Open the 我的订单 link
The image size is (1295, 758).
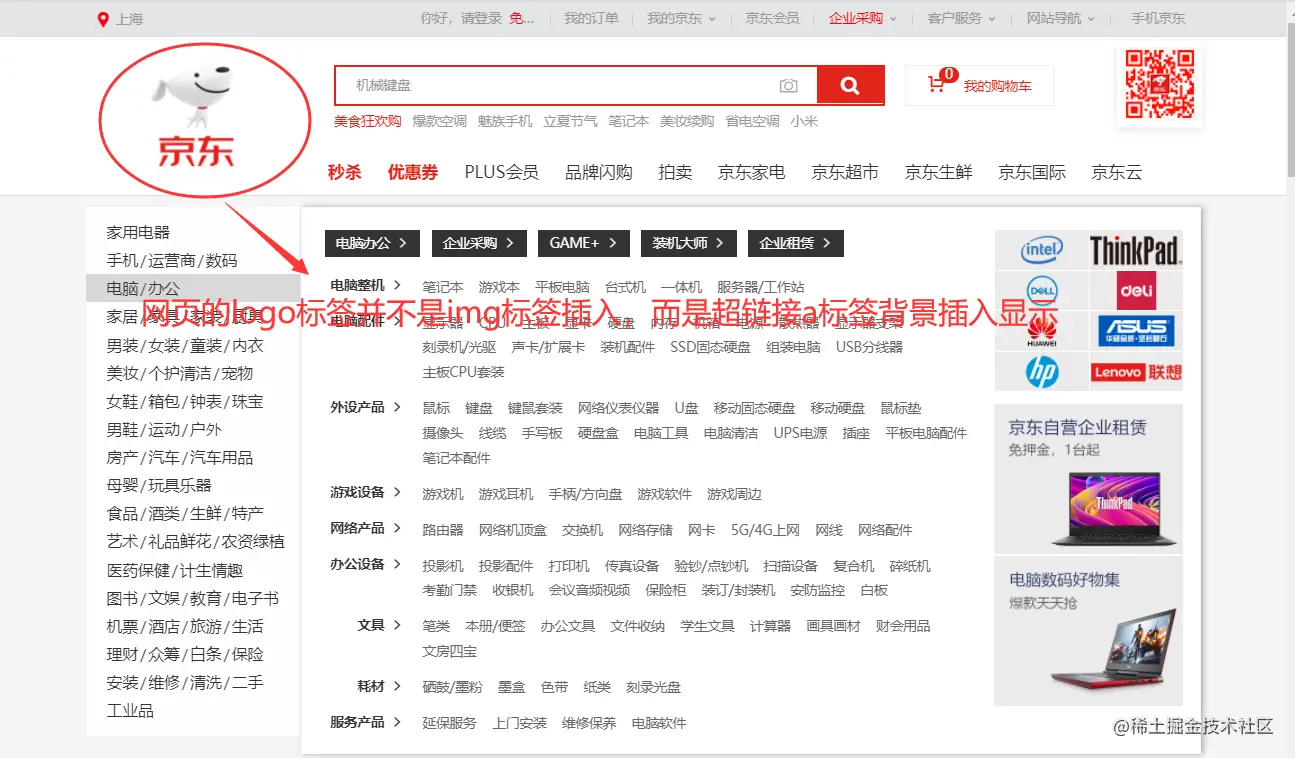click(x=591, y=18)
